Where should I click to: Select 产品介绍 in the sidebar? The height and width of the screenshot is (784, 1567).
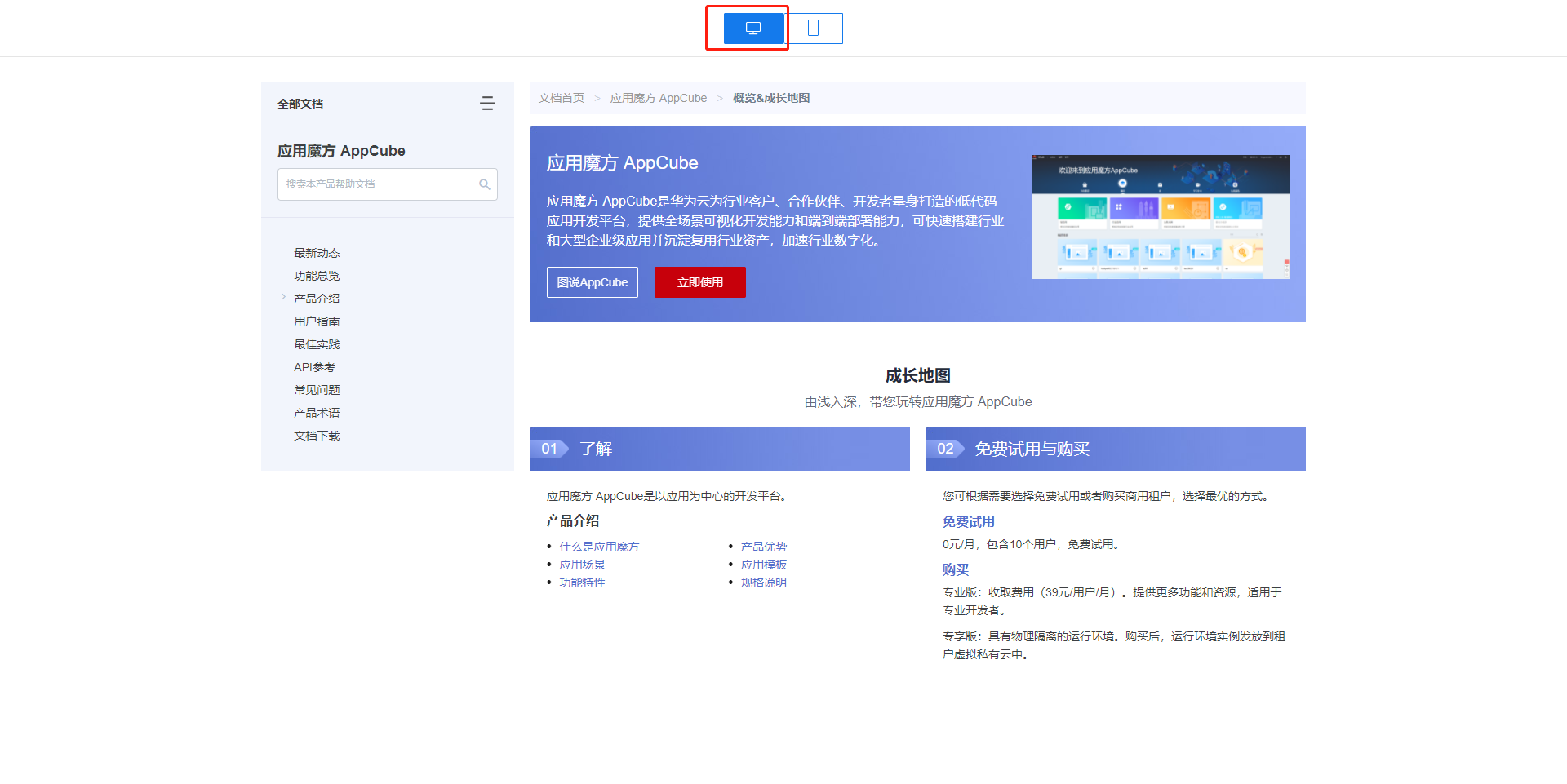point(317,299)
